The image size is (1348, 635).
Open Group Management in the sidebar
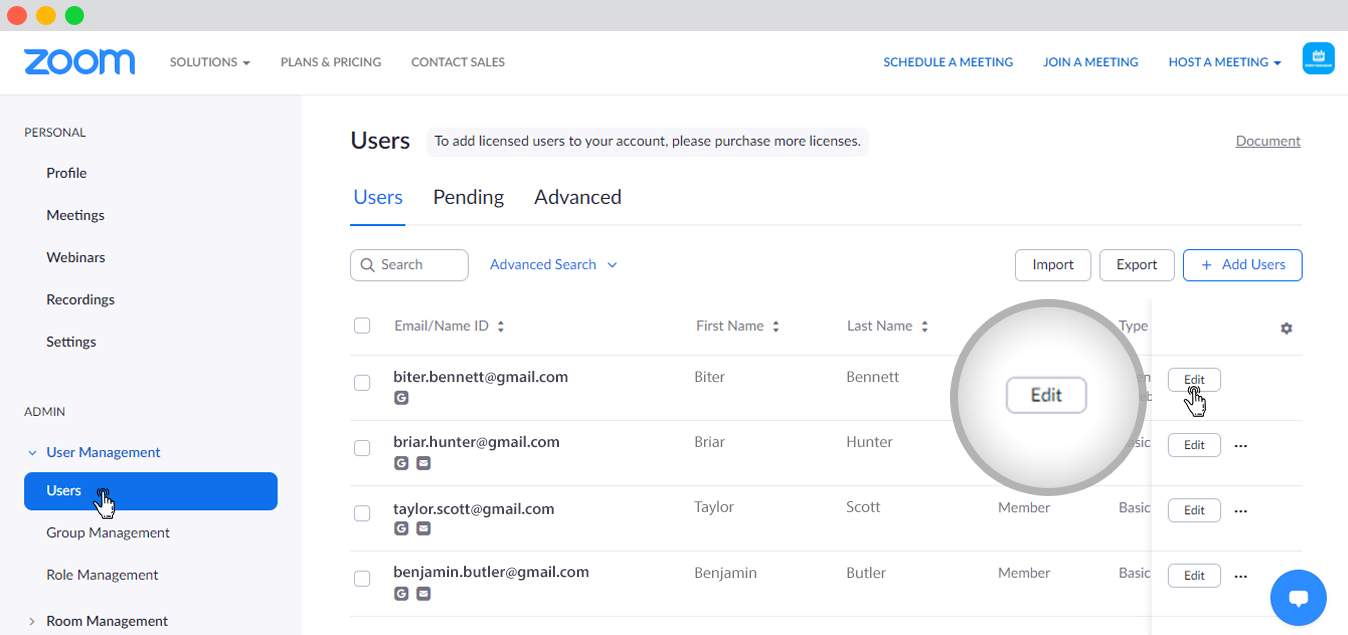click(108, 533)
